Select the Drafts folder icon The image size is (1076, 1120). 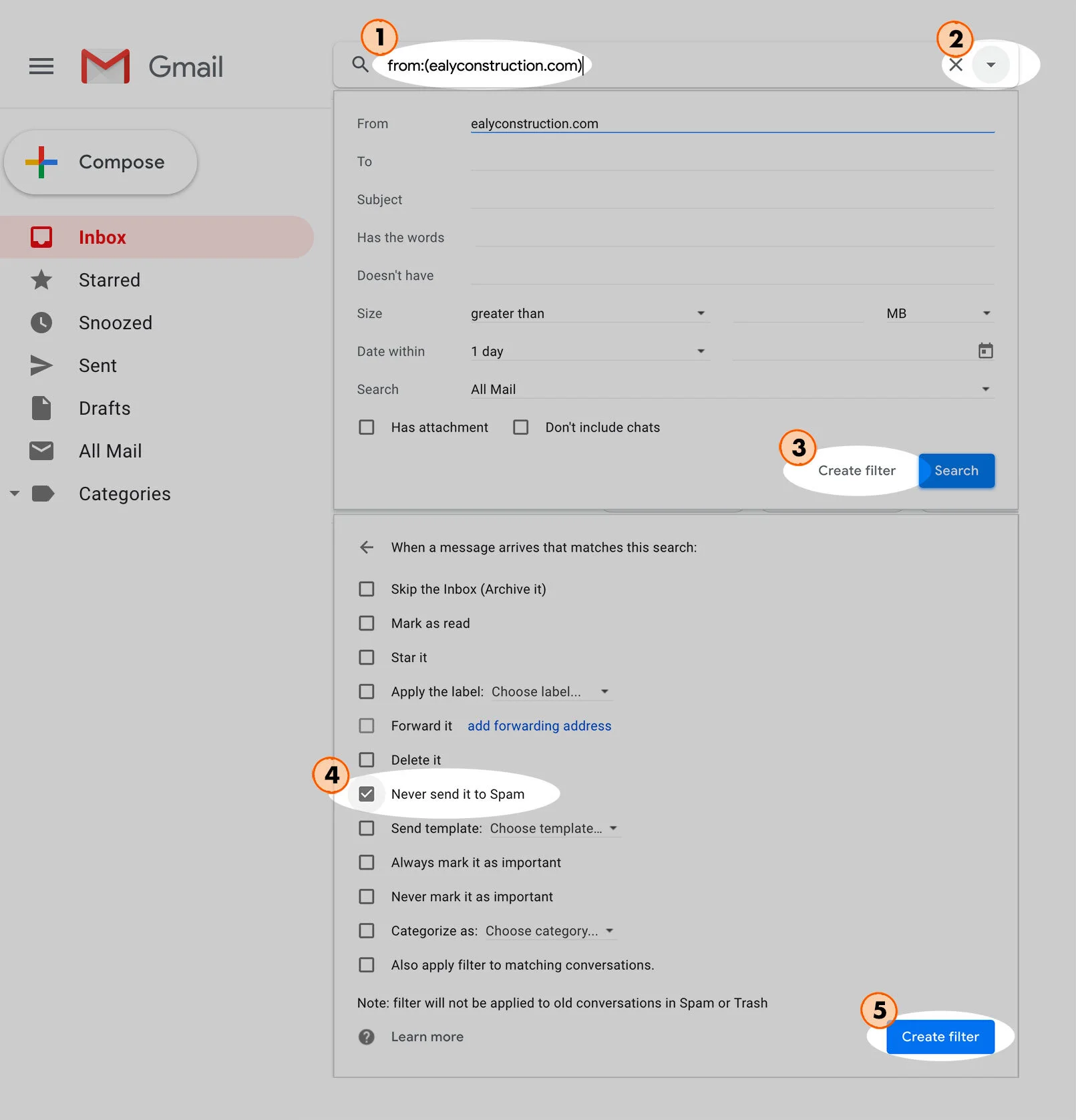[41, 408]
